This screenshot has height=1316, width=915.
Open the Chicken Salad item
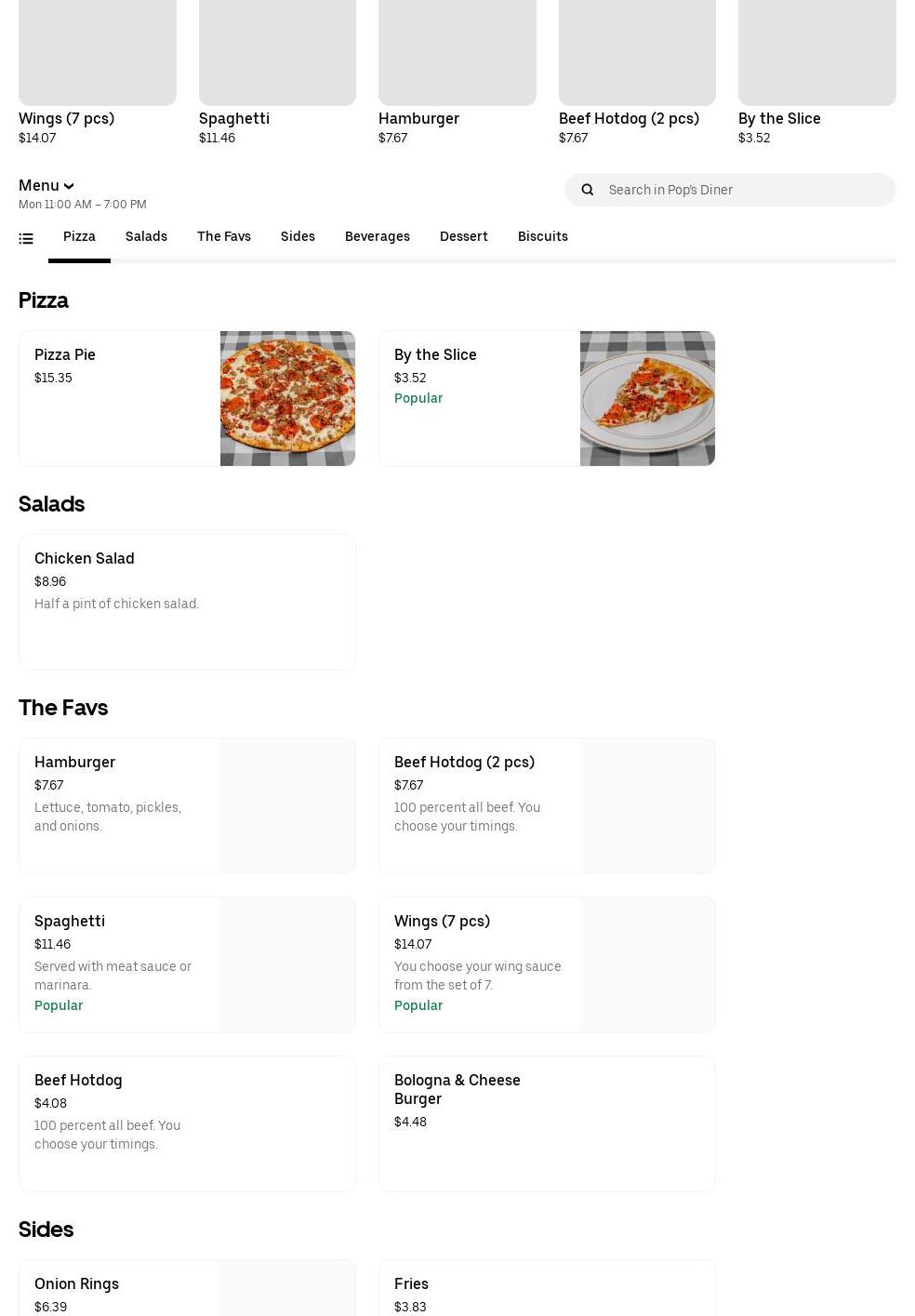[x=187, y=602]
